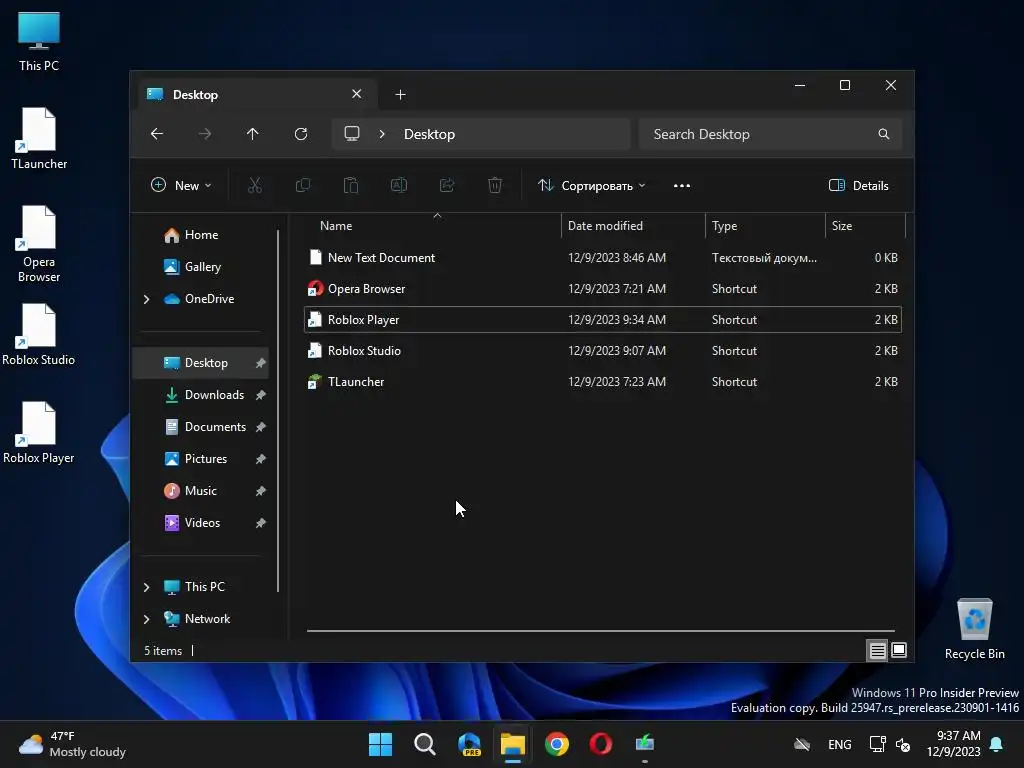The image size is (1024, 768).
Task: Open Chrome from the taskbar
Action: pos(557,744)
